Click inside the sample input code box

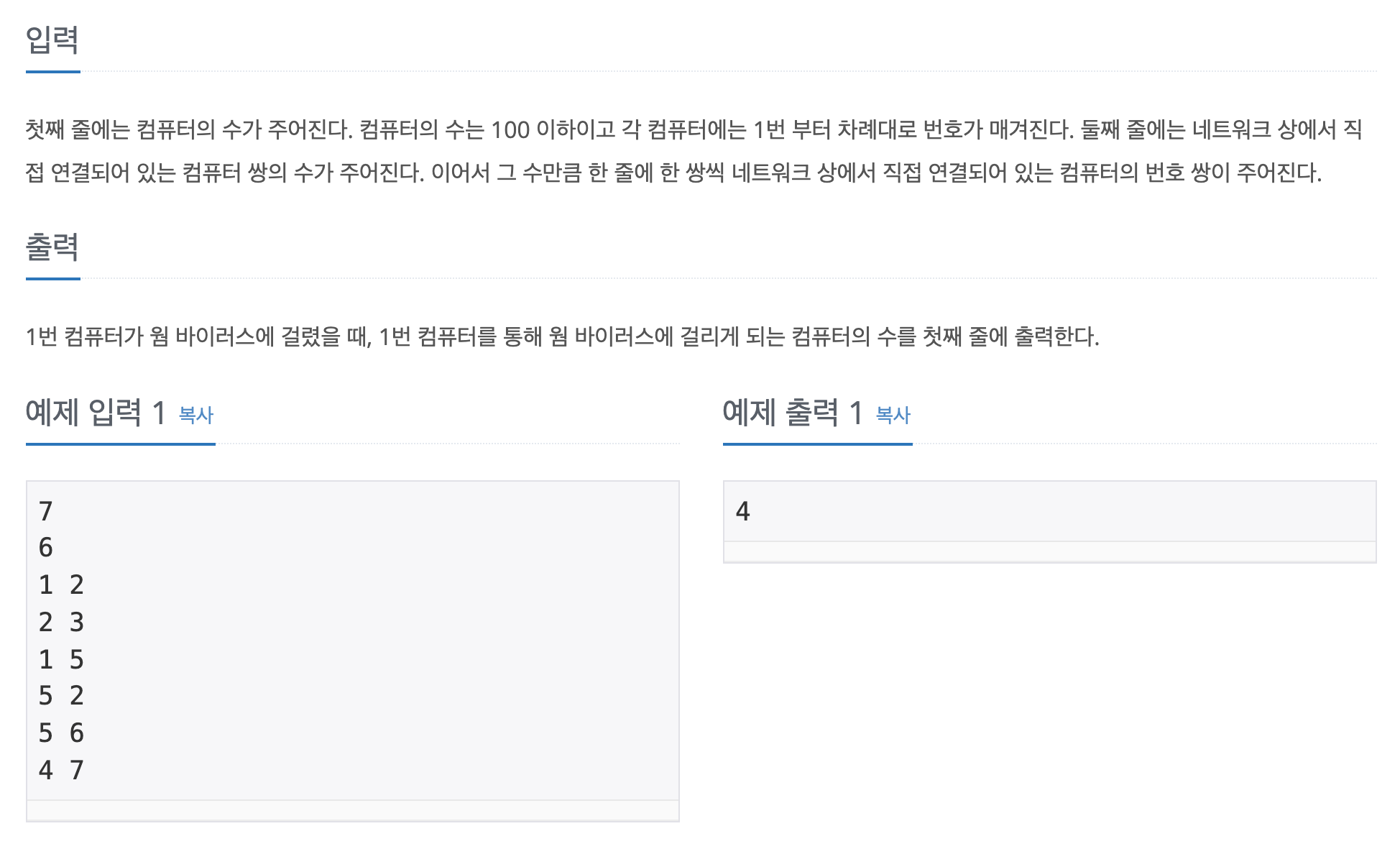(352, 641)
